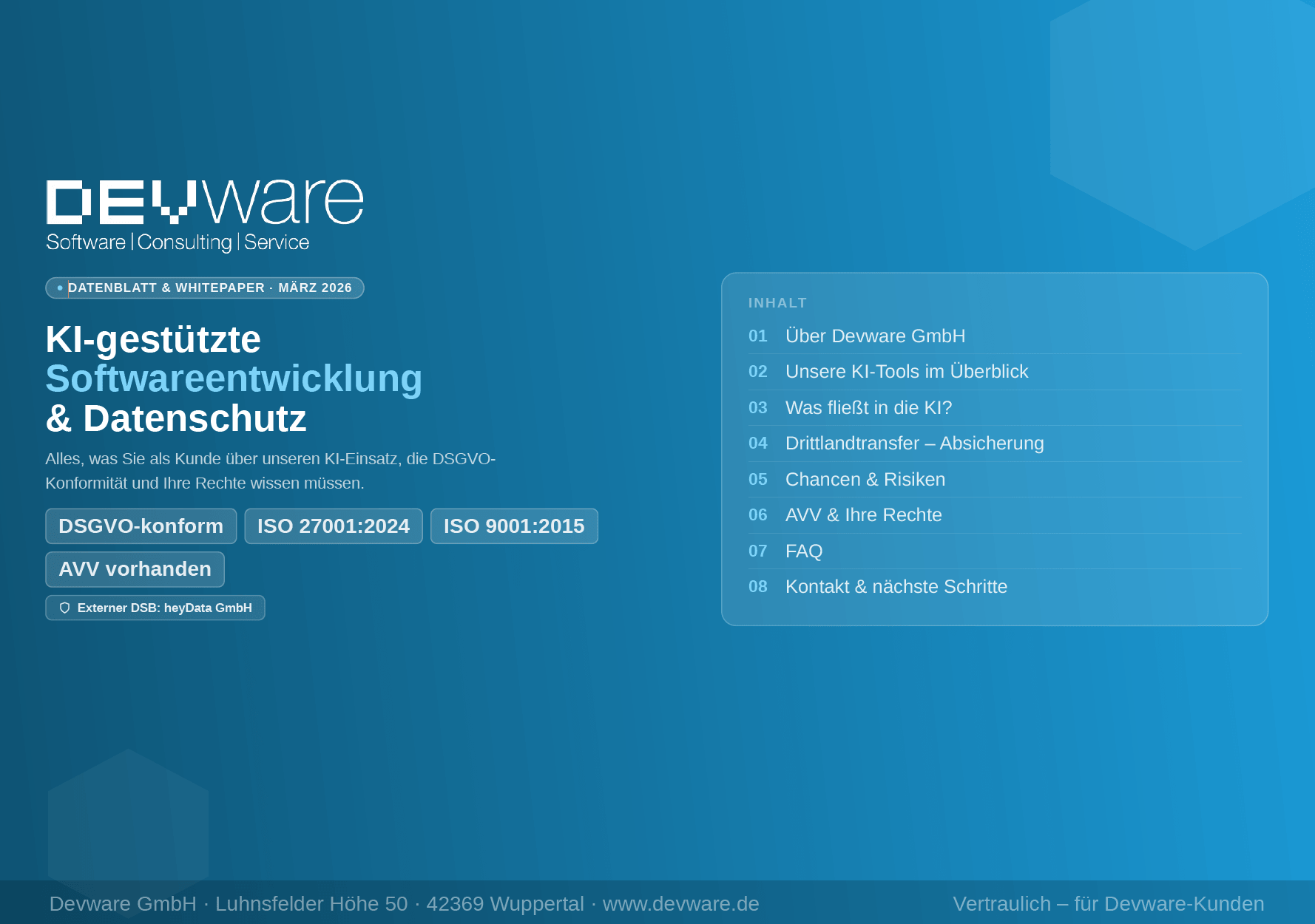1315x924 pixels.
Task: Open chapter 01 Über Devware GmbH
Action: (876, 336)
